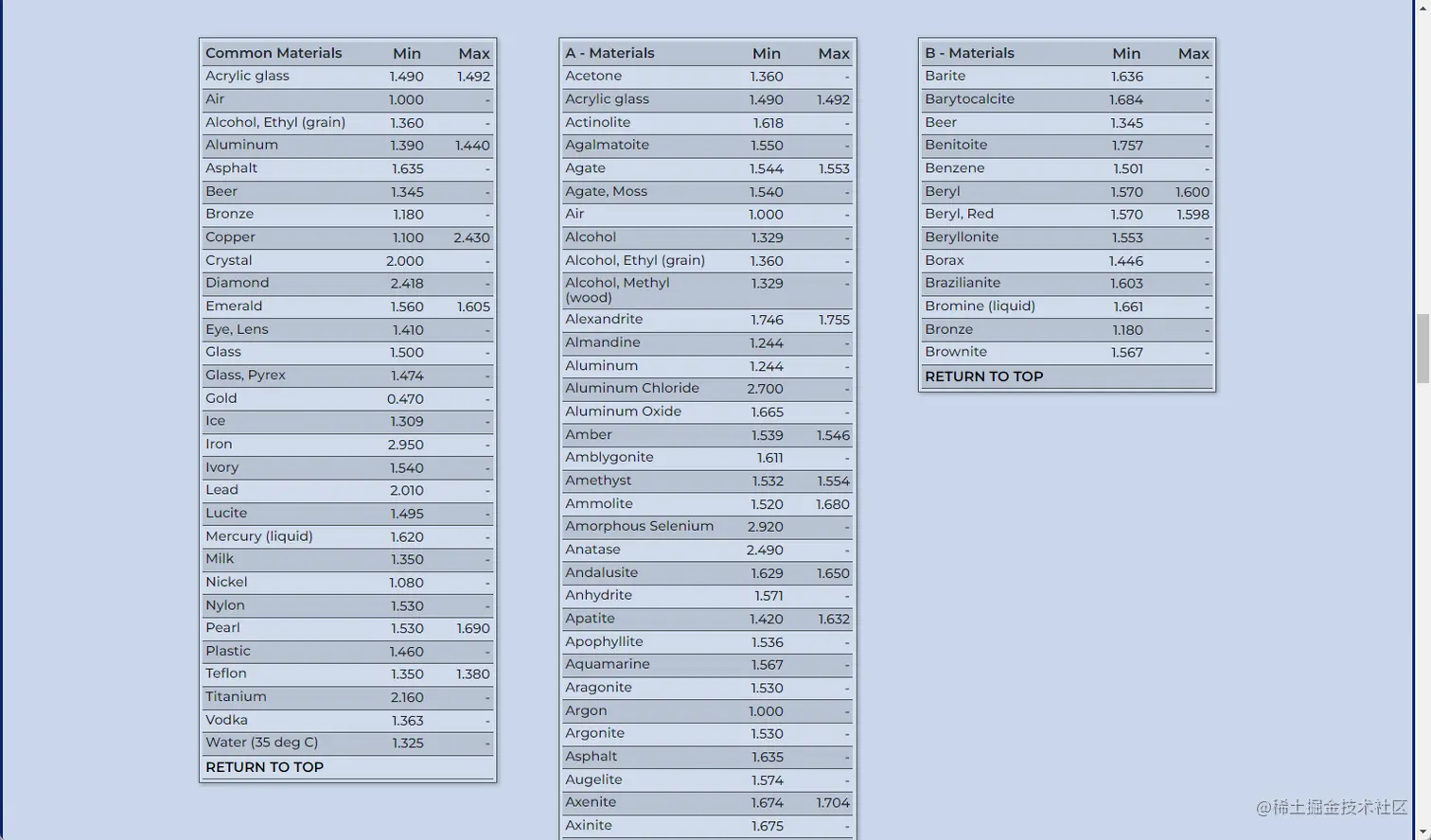Select the Teflon row name
The image size is (1431, 840).
[225, 674]
